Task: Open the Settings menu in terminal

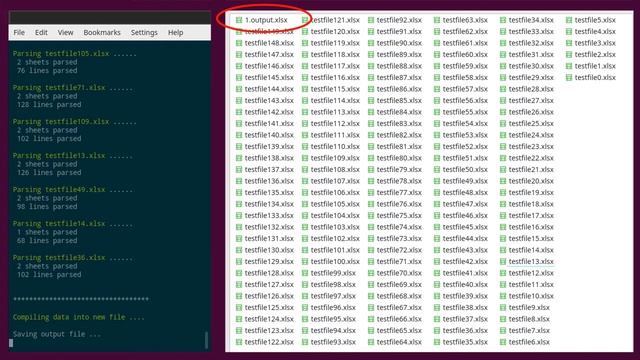Action: tap(144, 32)
